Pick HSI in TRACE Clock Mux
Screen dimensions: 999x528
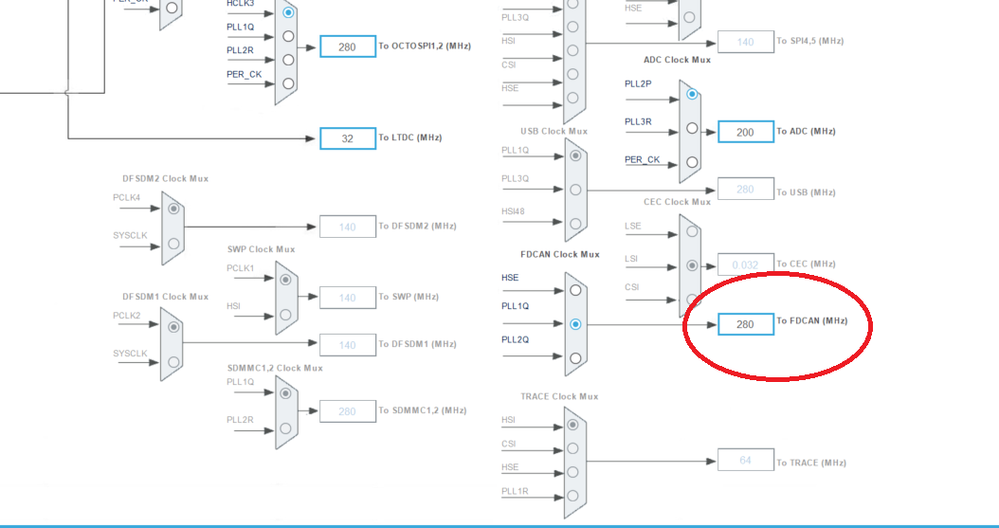point(573,425)
